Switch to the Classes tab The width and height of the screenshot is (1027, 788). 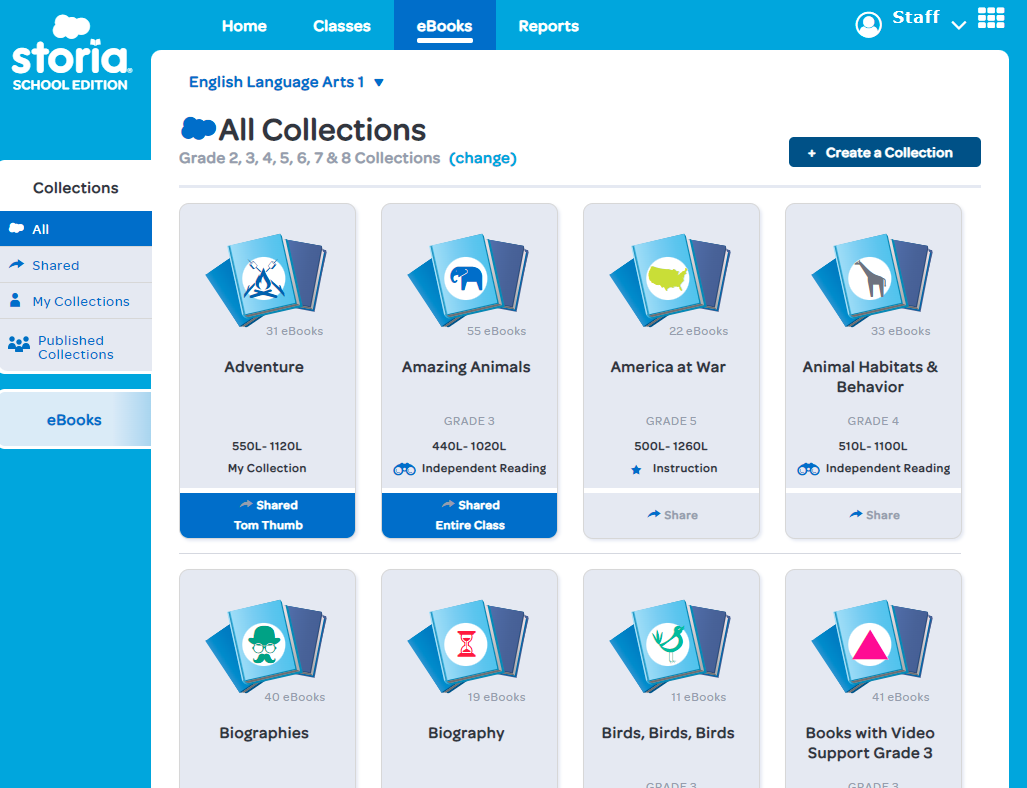coord(342,26)
